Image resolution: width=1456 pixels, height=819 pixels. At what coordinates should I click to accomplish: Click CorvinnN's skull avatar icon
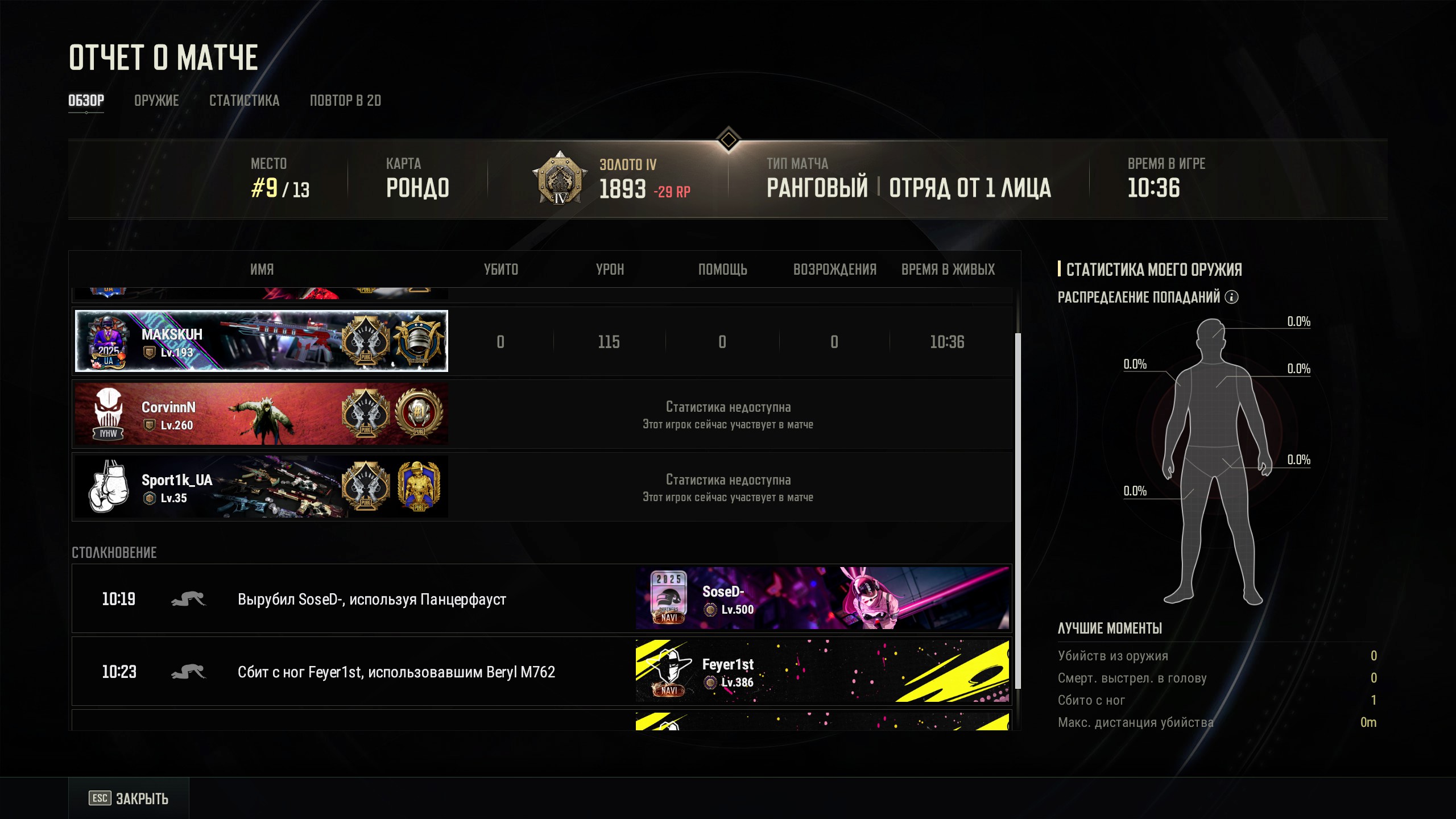(x=108, y=414)
